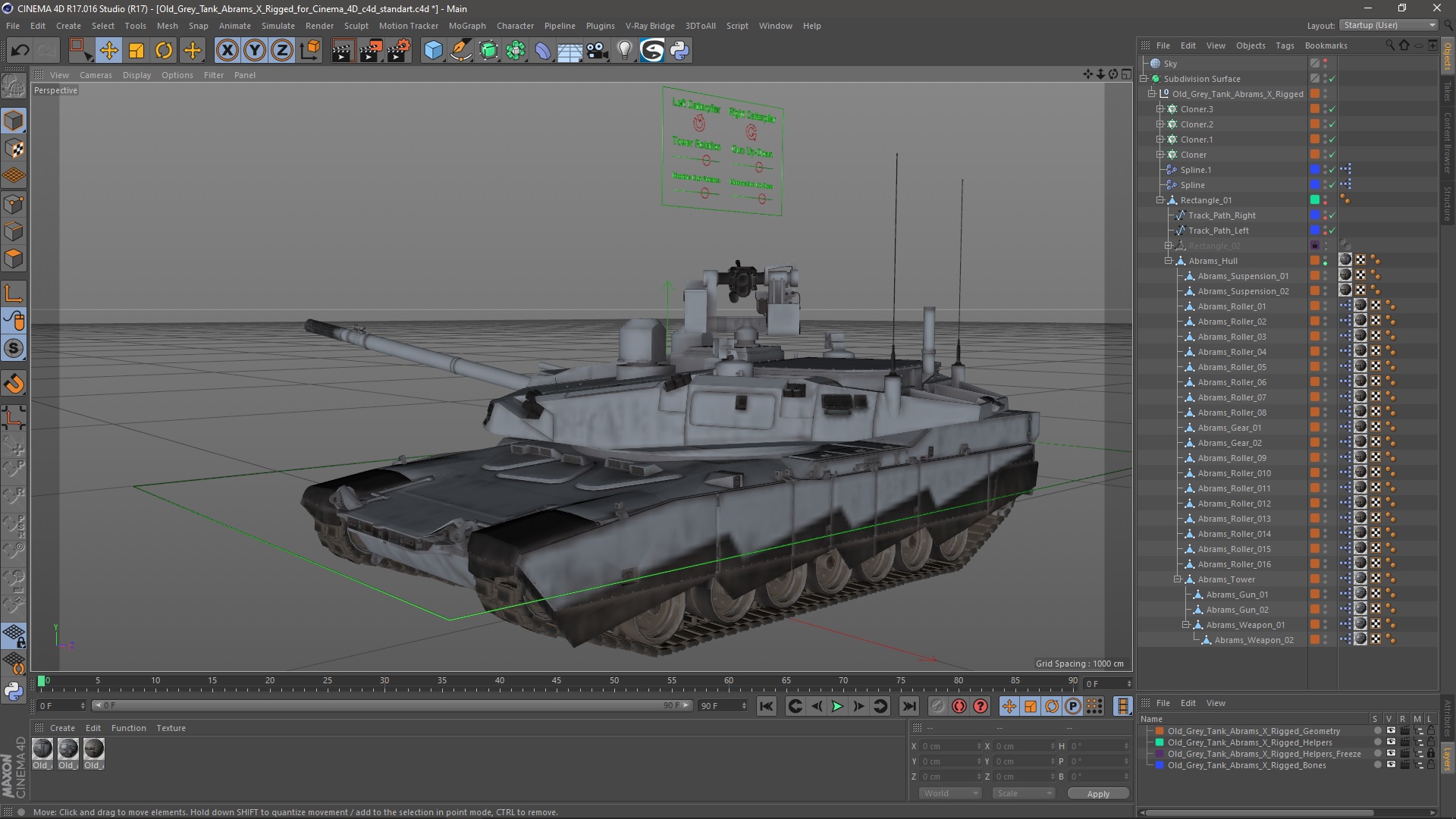
Task: Click Rigged_Bones layer color swatch
Action: pos(1159,765)
